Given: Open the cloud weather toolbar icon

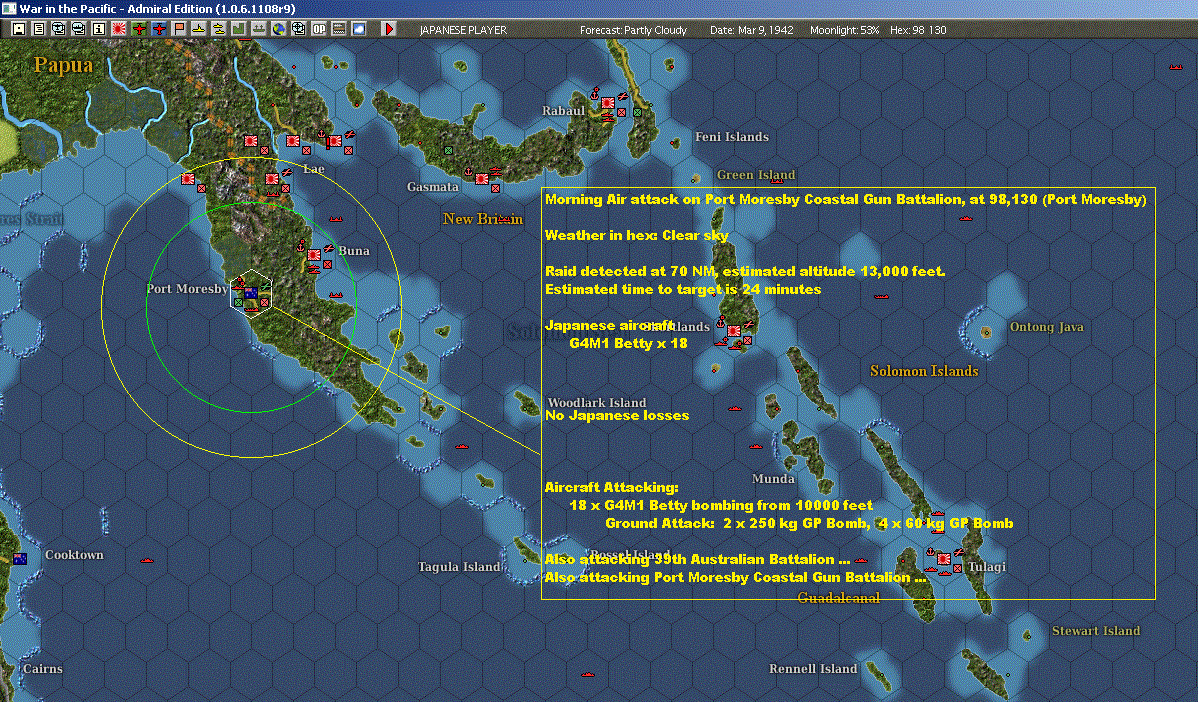Looking at the screenshot, I should point(359,29).
